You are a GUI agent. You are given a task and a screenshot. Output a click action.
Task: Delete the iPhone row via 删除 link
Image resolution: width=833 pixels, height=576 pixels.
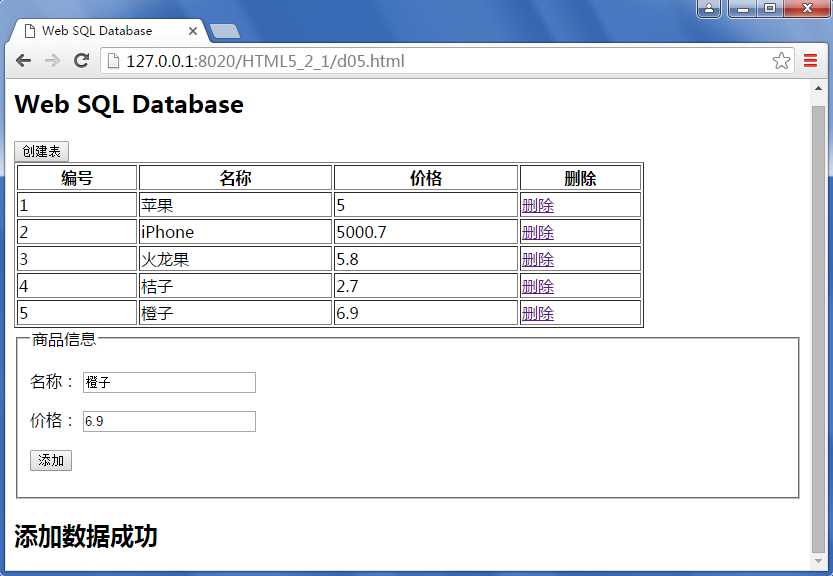point(538,232)
